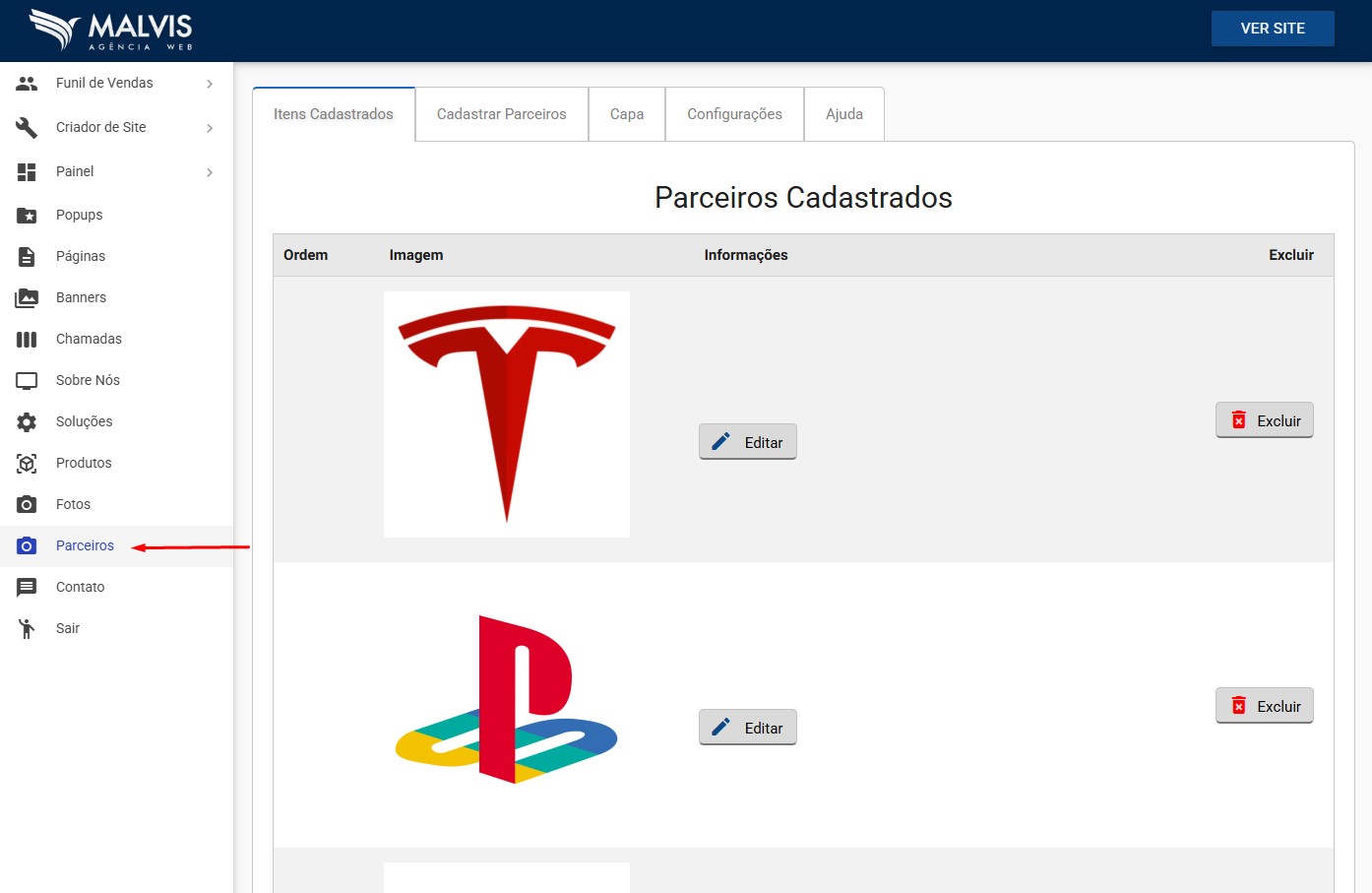Click the pencil icon in PlayStation row
Screen dimensions: 1372x893
coord(720,728)
